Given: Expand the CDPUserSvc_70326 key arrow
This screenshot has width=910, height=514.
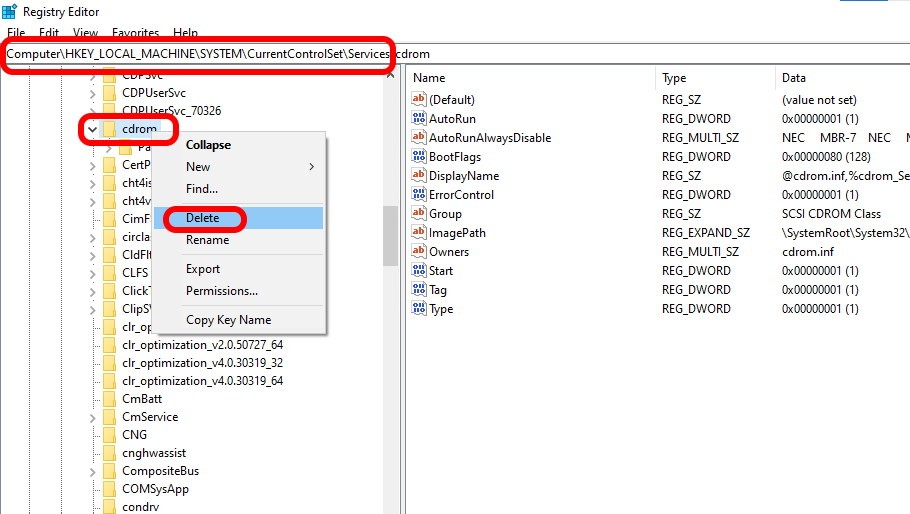Looking at the screenshot, I should 92,111.
